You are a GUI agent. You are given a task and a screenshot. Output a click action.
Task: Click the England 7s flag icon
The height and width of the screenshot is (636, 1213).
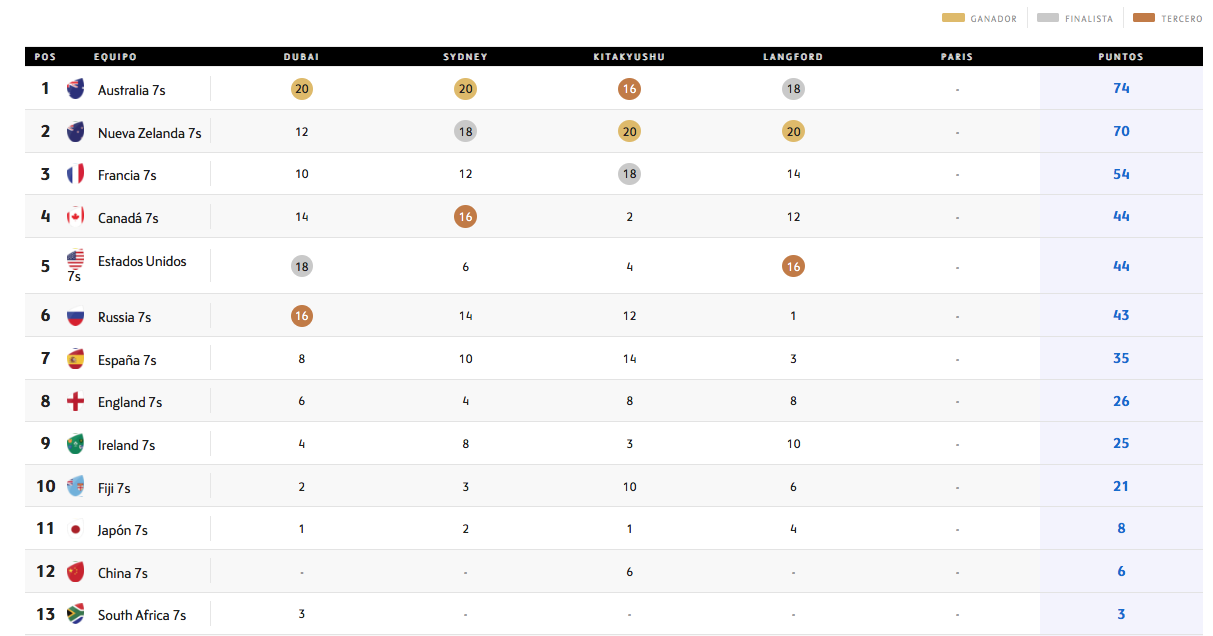(x=75, y=402)
